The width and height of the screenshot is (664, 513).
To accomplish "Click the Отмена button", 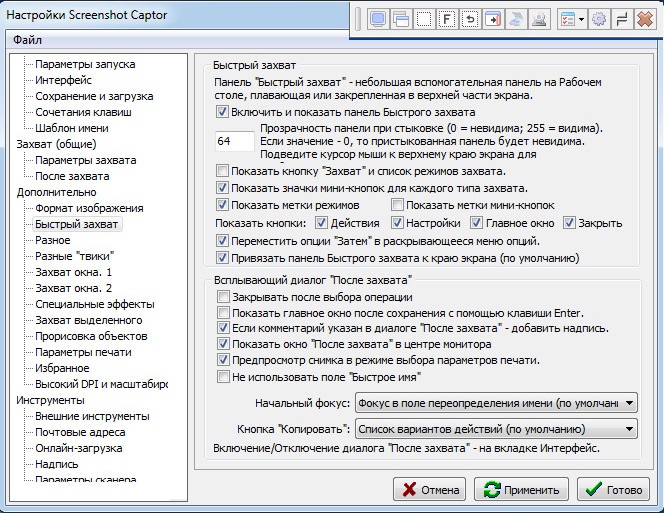I will [x=429, y=490].
